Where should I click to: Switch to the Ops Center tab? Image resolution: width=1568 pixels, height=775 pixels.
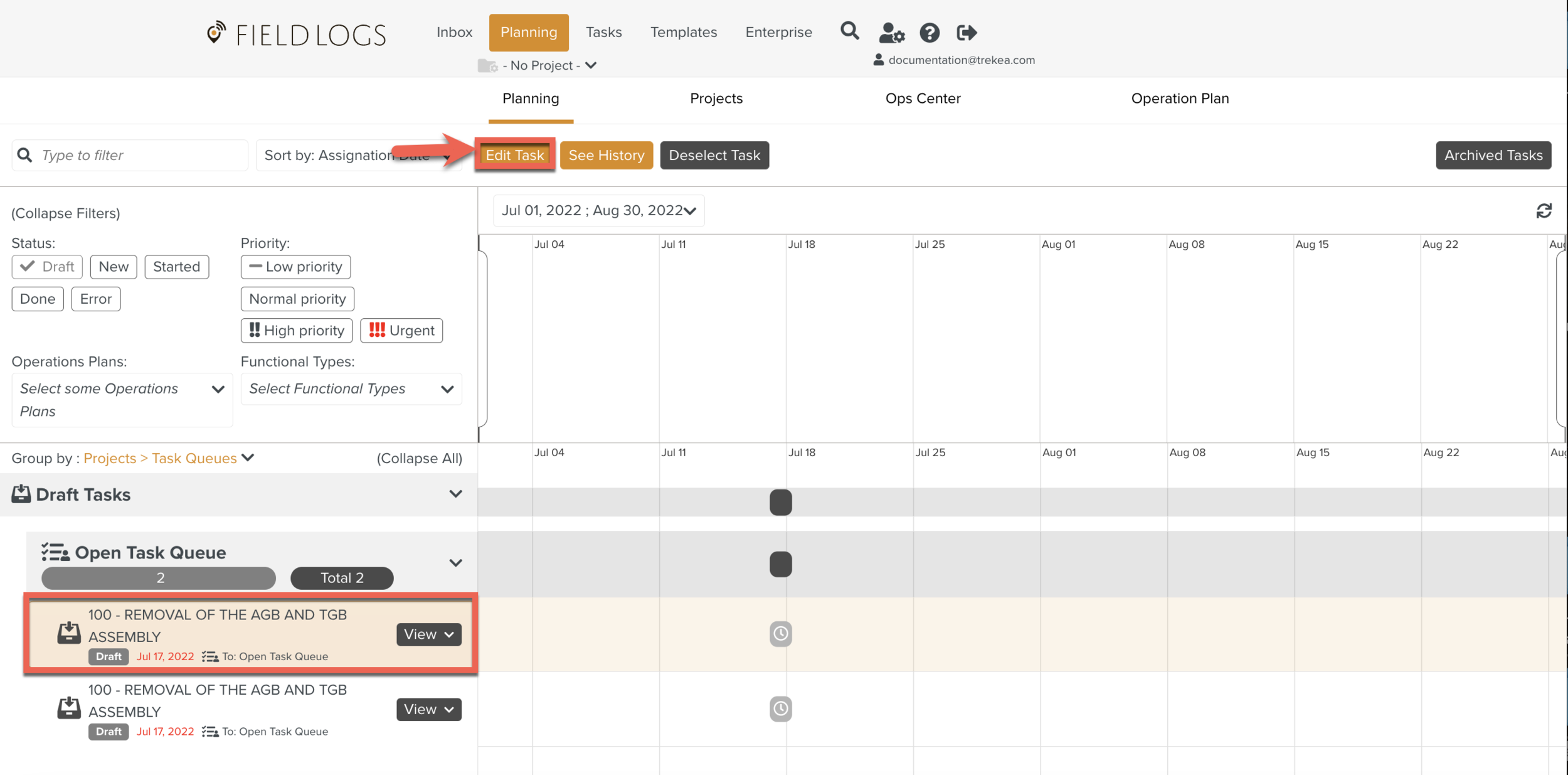(x=923, y=99)
